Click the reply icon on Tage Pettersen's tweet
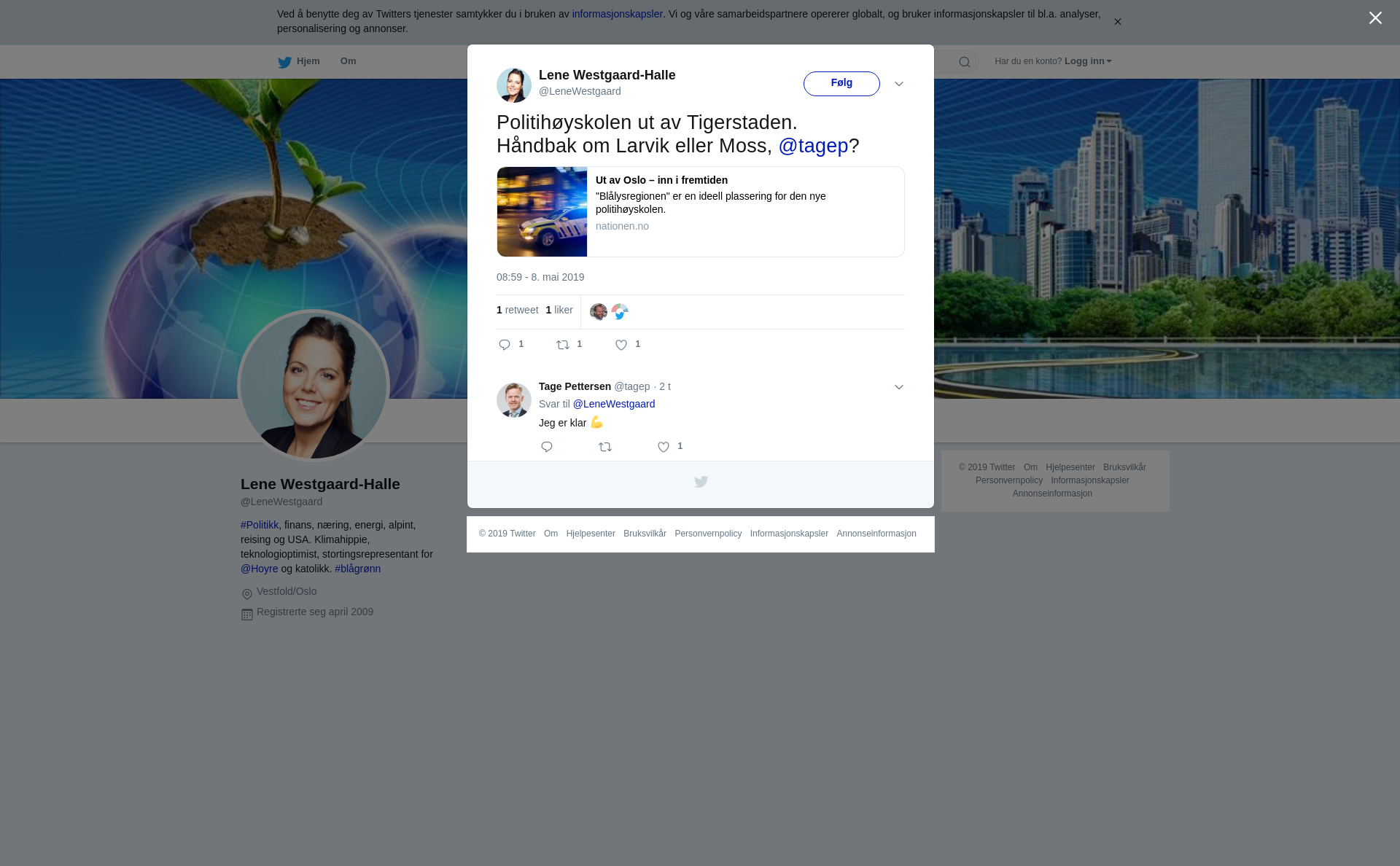1400x866 pixels. click(547, 447)
